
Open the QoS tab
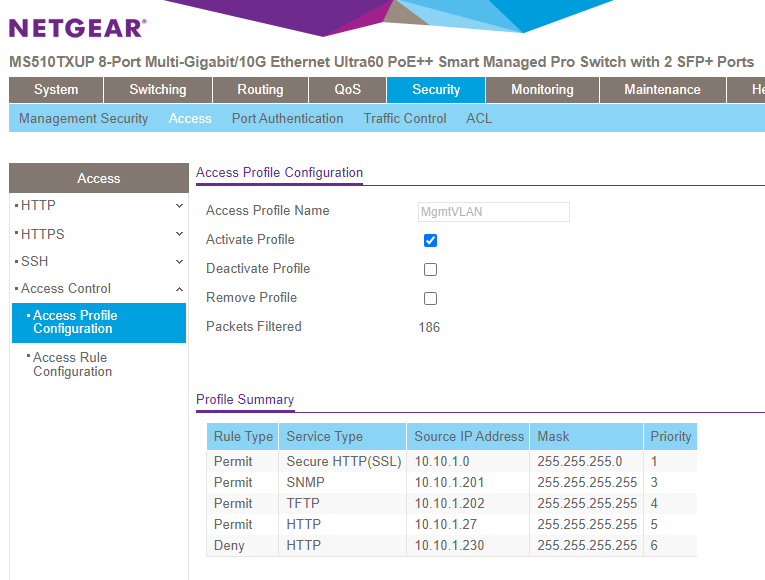point(348,90)
